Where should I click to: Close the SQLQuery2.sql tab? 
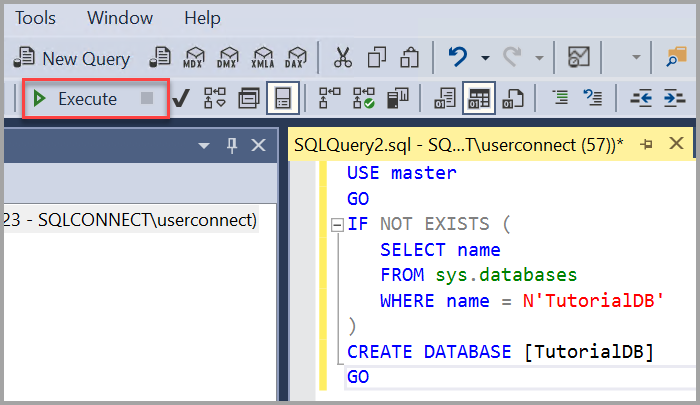pos(678,145)
